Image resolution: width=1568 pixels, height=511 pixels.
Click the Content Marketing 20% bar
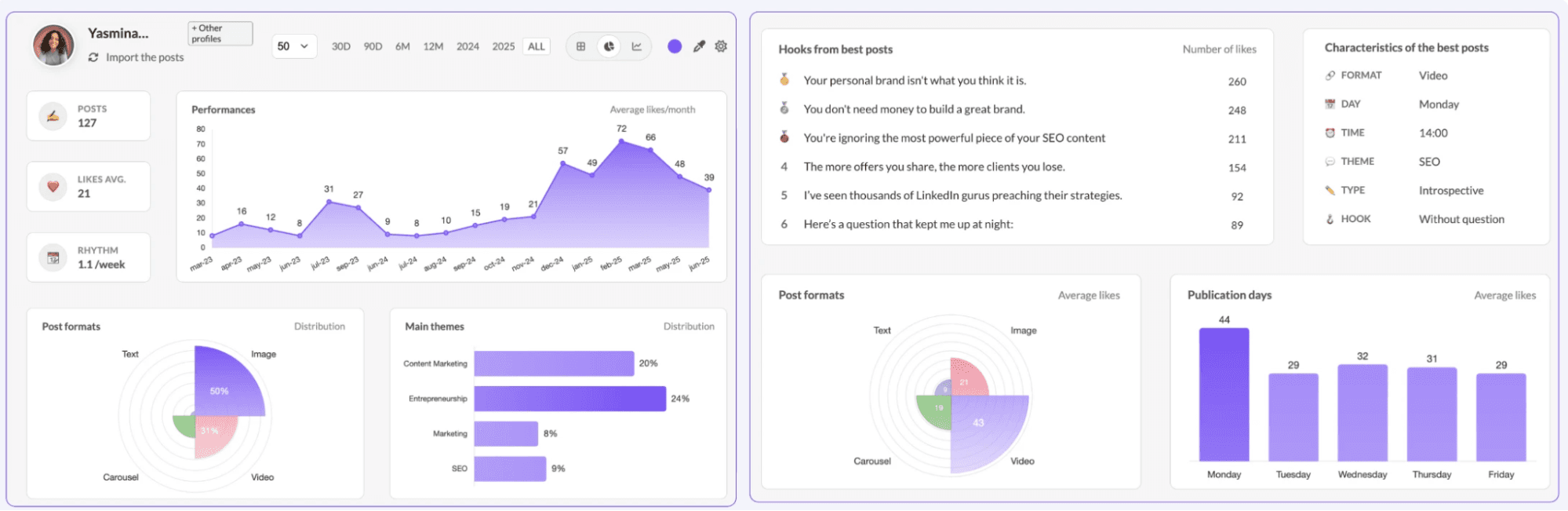(x=554, y=363)
